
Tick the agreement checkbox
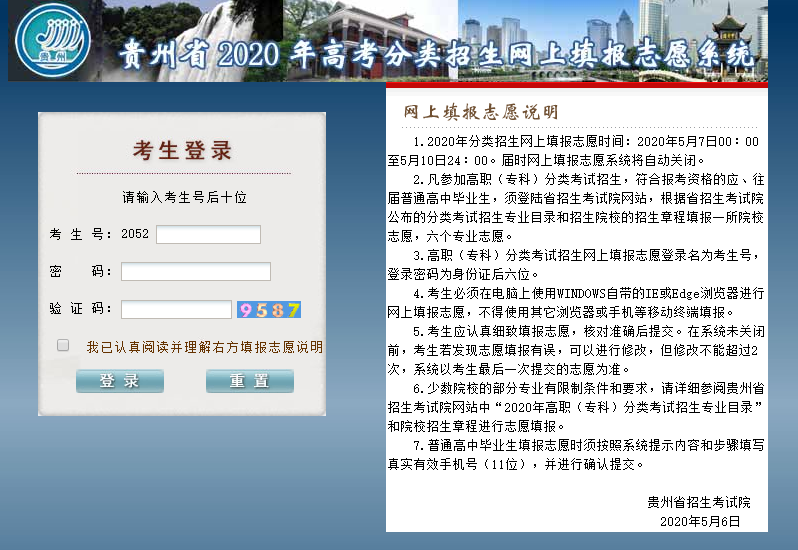pyautogui.click(x=63, y=345)
